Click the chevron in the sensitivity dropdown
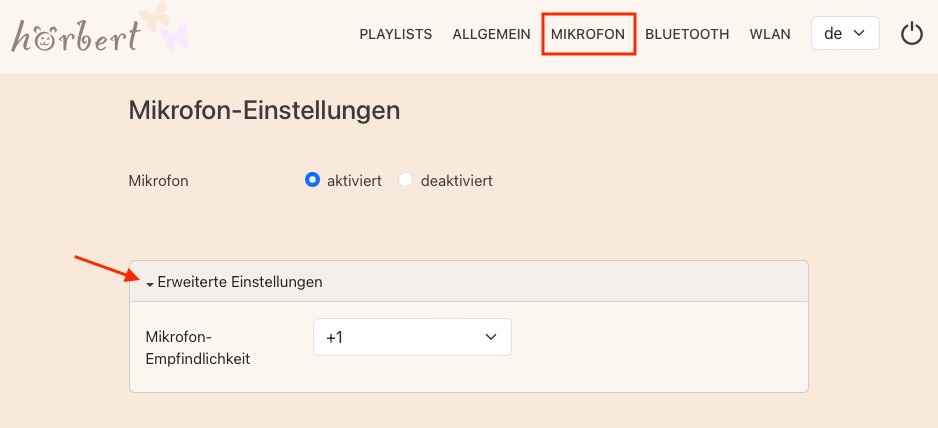 [x=490, y=338]
